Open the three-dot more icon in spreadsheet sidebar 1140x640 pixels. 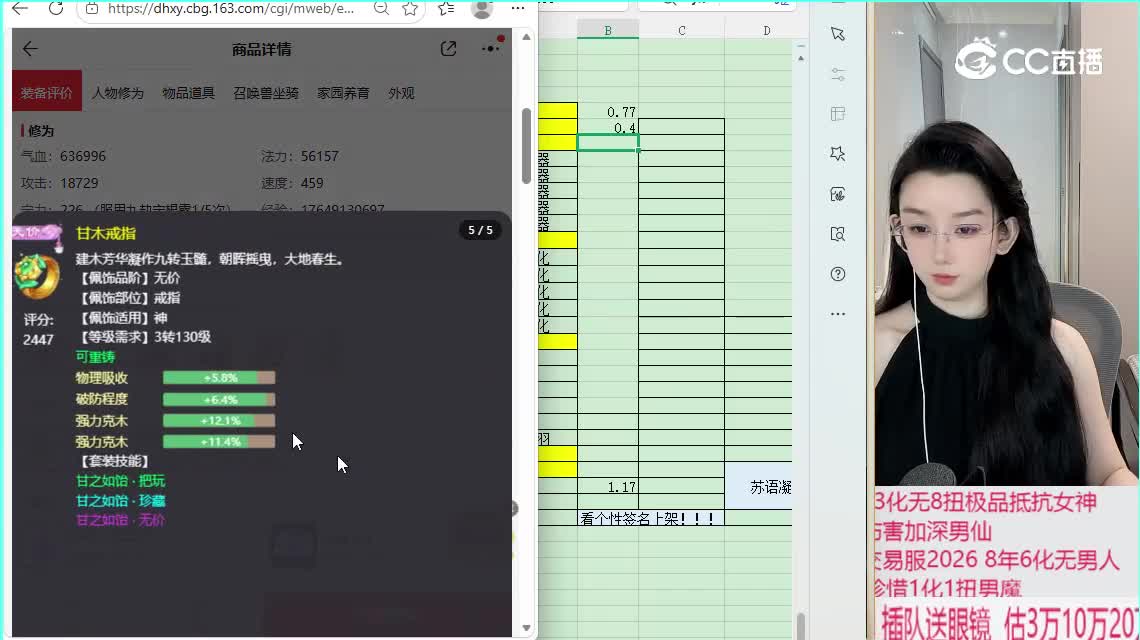click(x=838, y=314)
